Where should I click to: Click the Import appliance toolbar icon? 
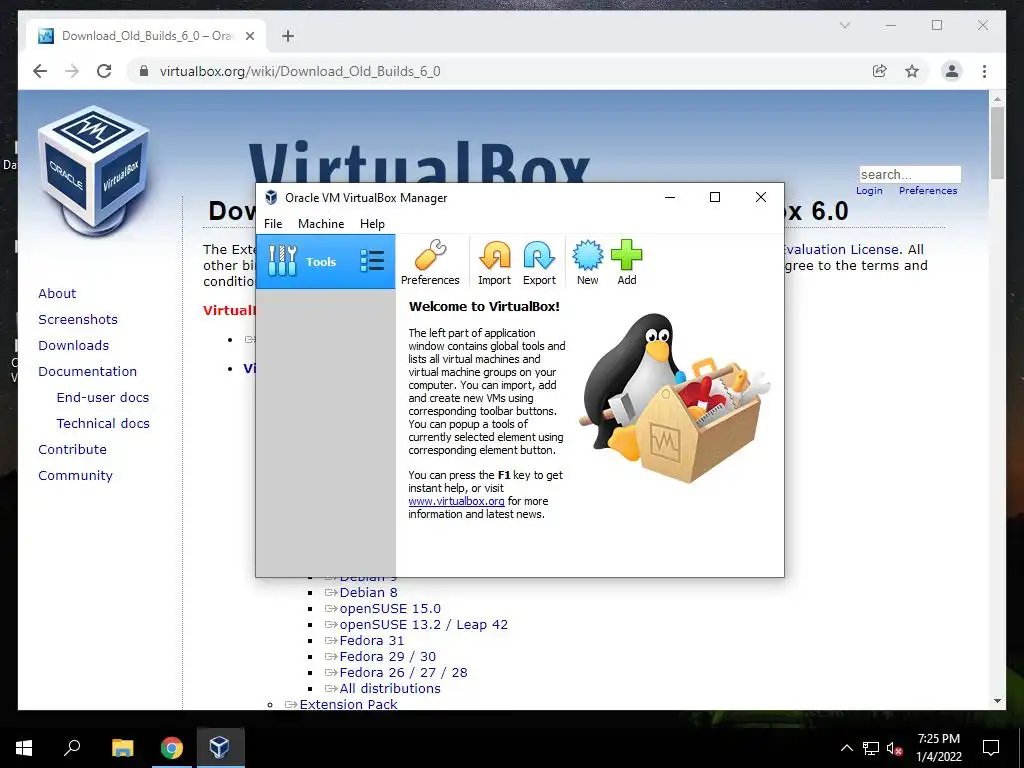(494, 262)
